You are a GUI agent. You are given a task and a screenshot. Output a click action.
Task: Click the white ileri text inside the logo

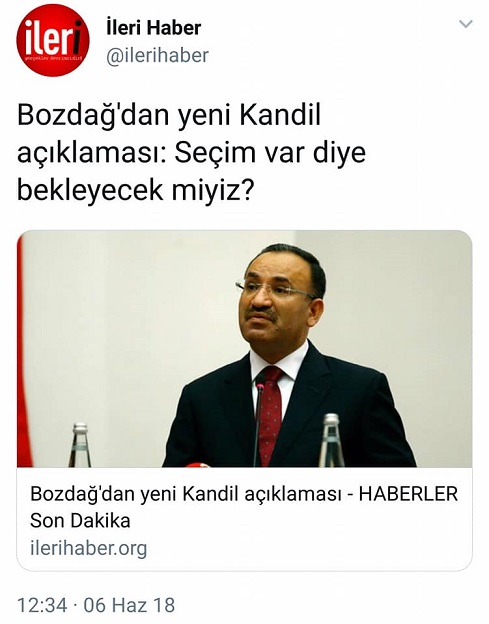(x=52, y=38)
